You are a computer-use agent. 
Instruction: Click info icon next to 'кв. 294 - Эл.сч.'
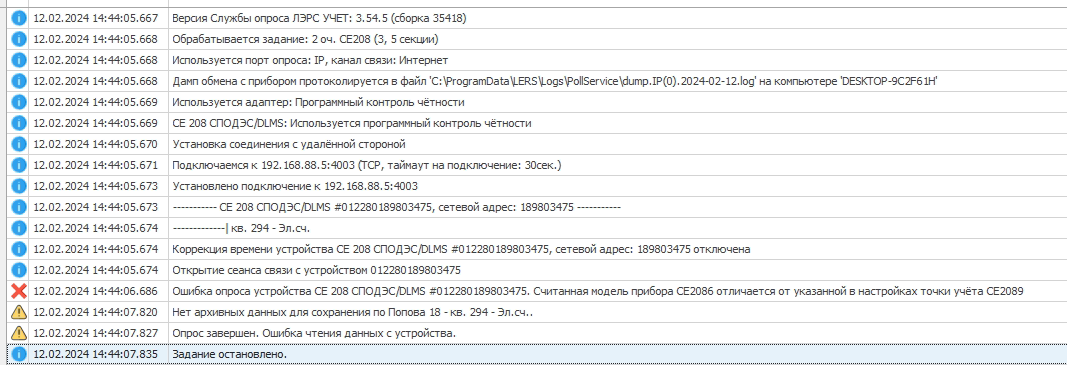(x=19, y=228)
